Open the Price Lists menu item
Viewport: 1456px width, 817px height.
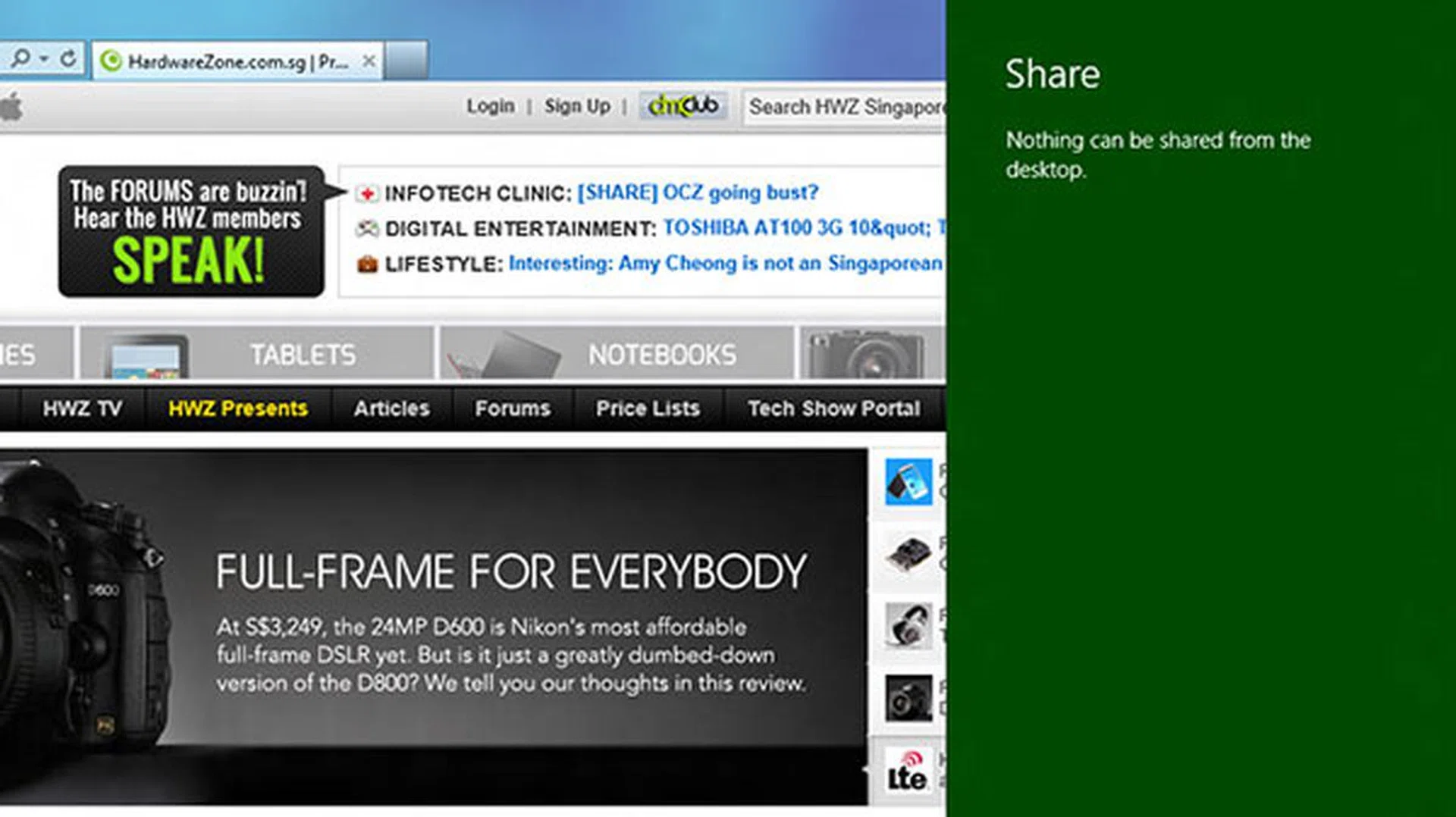(x=647, y=409)
